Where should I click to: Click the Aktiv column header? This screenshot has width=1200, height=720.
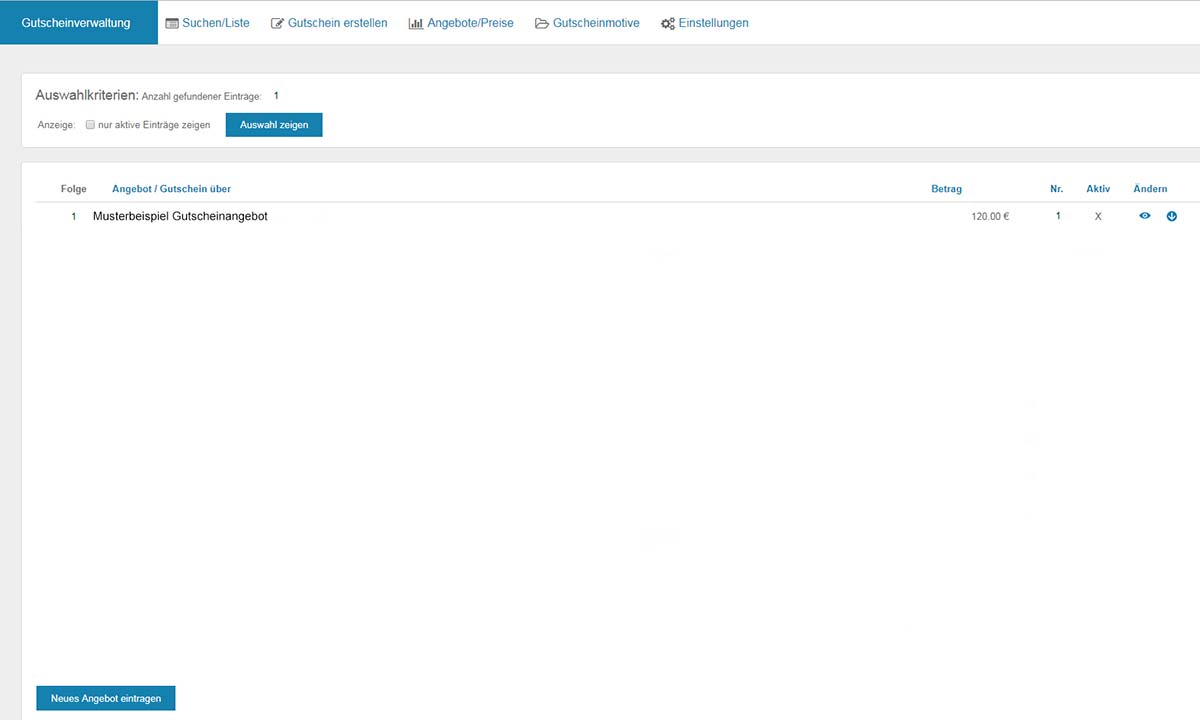1098,189
